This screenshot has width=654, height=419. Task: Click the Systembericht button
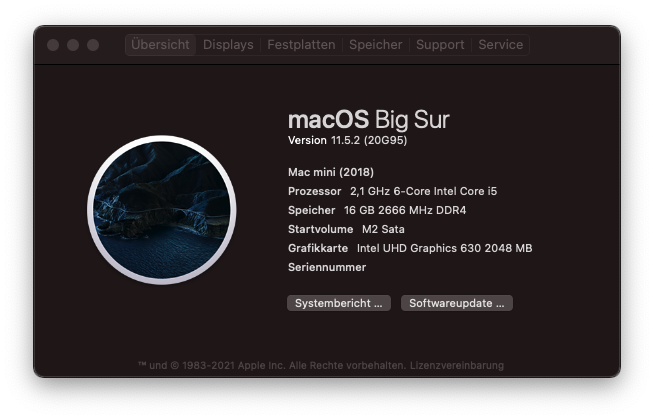pos(339,303)
